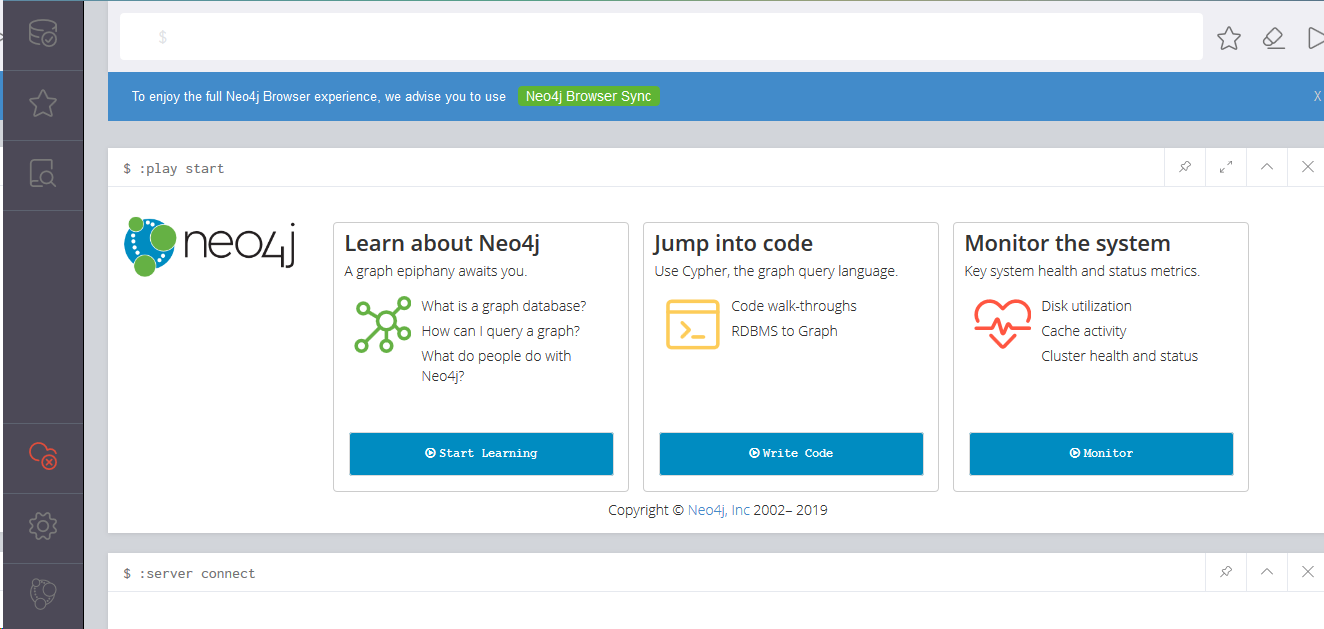Pin the :play start frame
1324x629 pixels.
tap(1185, 167)
